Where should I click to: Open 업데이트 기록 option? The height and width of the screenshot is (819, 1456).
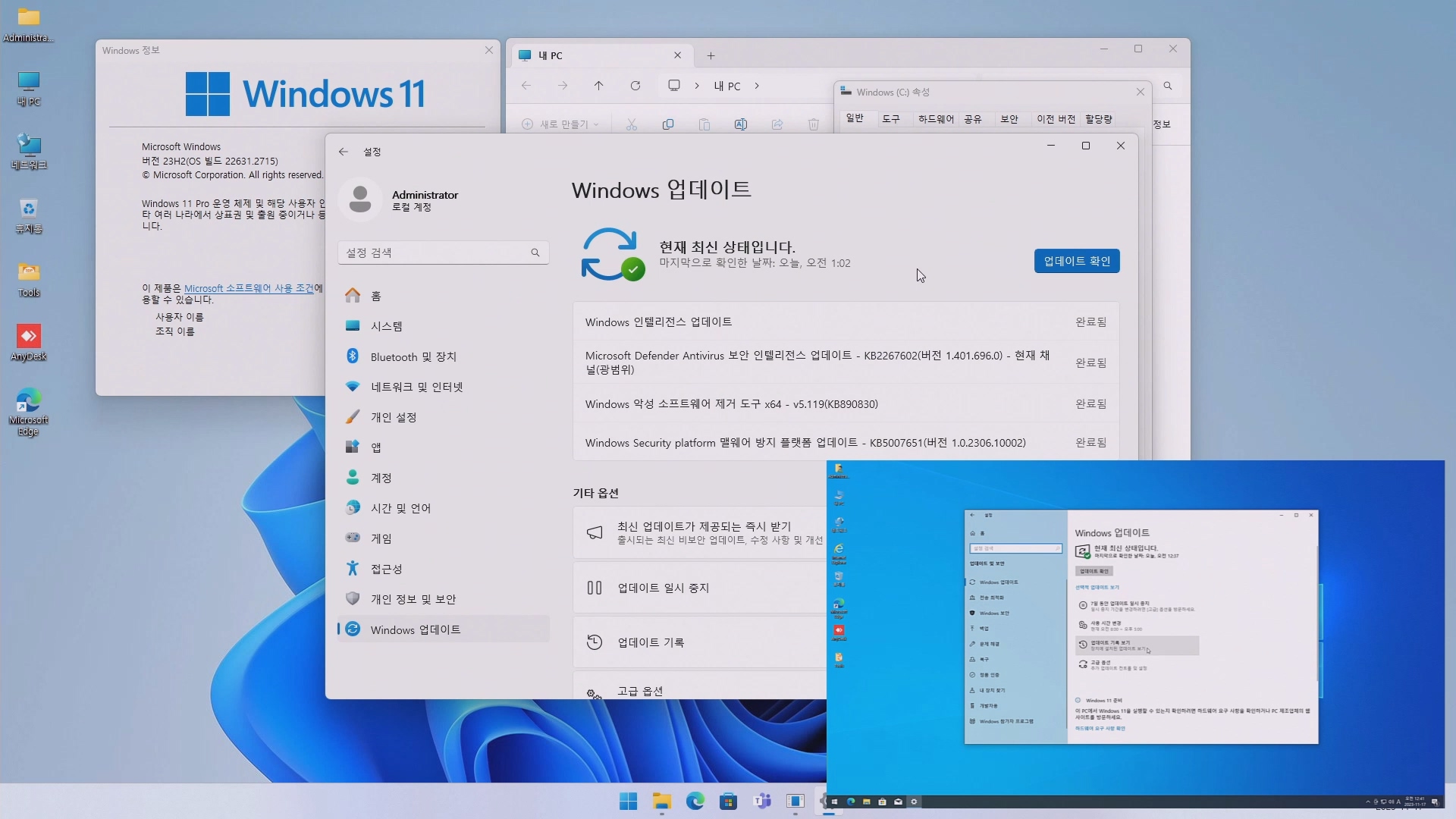pos(699,642)
